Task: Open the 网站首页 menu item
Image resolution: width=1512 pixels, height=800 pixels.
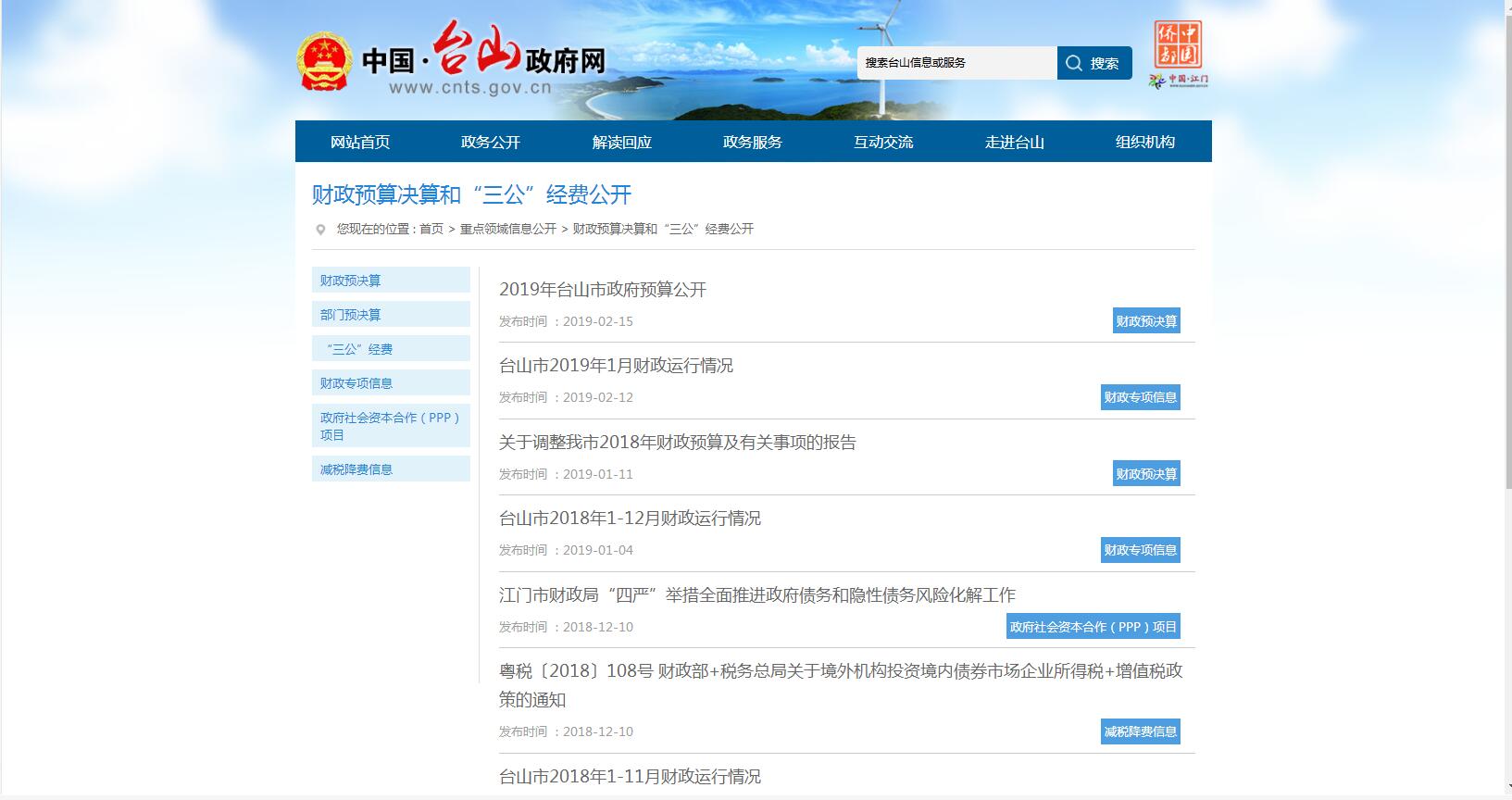Action: [360, 142]
